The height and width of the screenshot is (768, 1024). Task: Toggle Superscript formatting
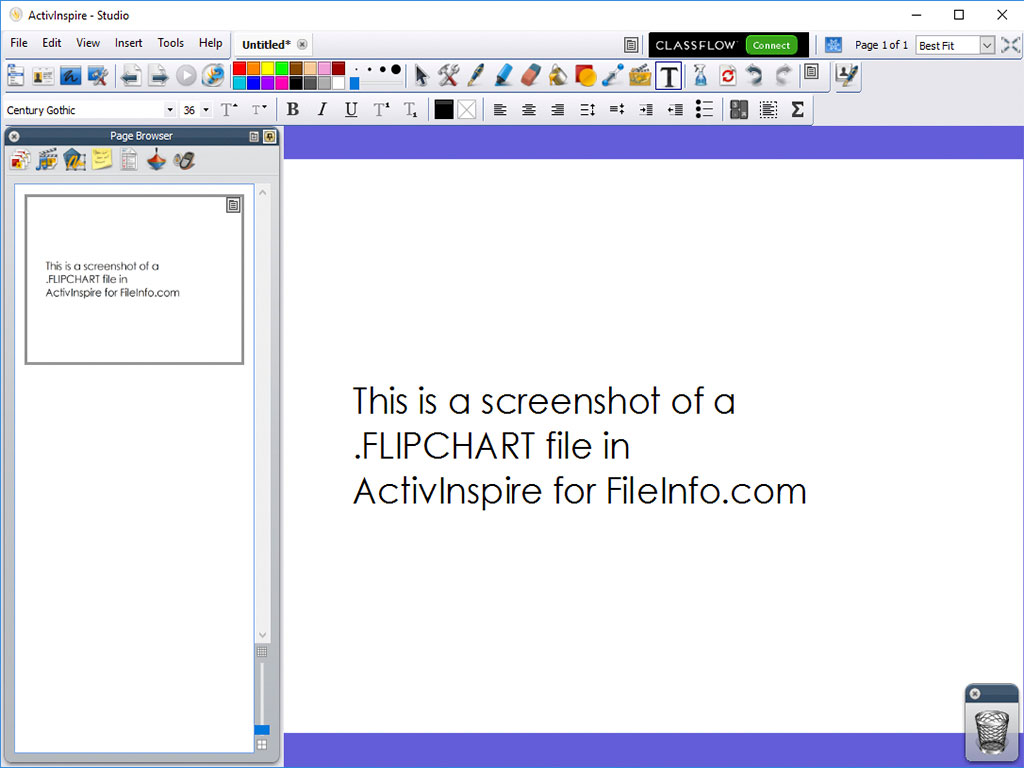point(381,110)
